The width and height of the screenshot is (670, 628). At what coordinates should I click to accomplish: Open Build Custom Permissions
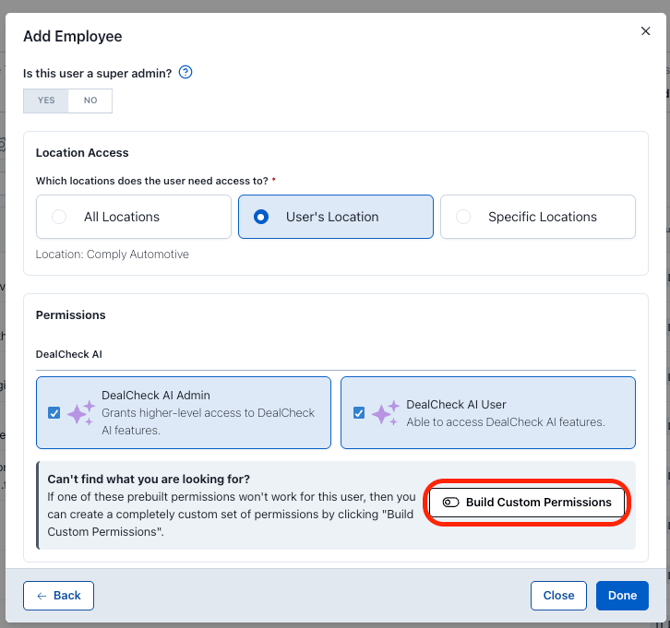point(527,502)
